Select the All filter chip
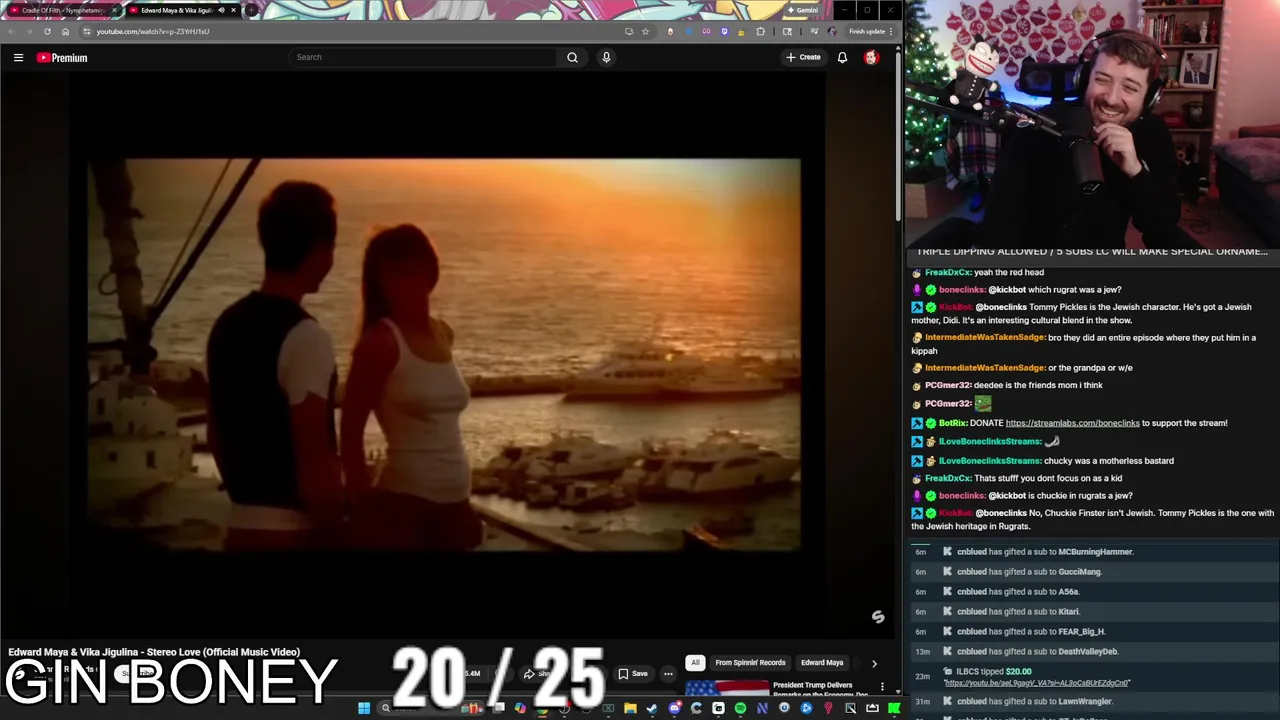The width and height of the screenshot is (1280, 720). [x=695, y=662]
